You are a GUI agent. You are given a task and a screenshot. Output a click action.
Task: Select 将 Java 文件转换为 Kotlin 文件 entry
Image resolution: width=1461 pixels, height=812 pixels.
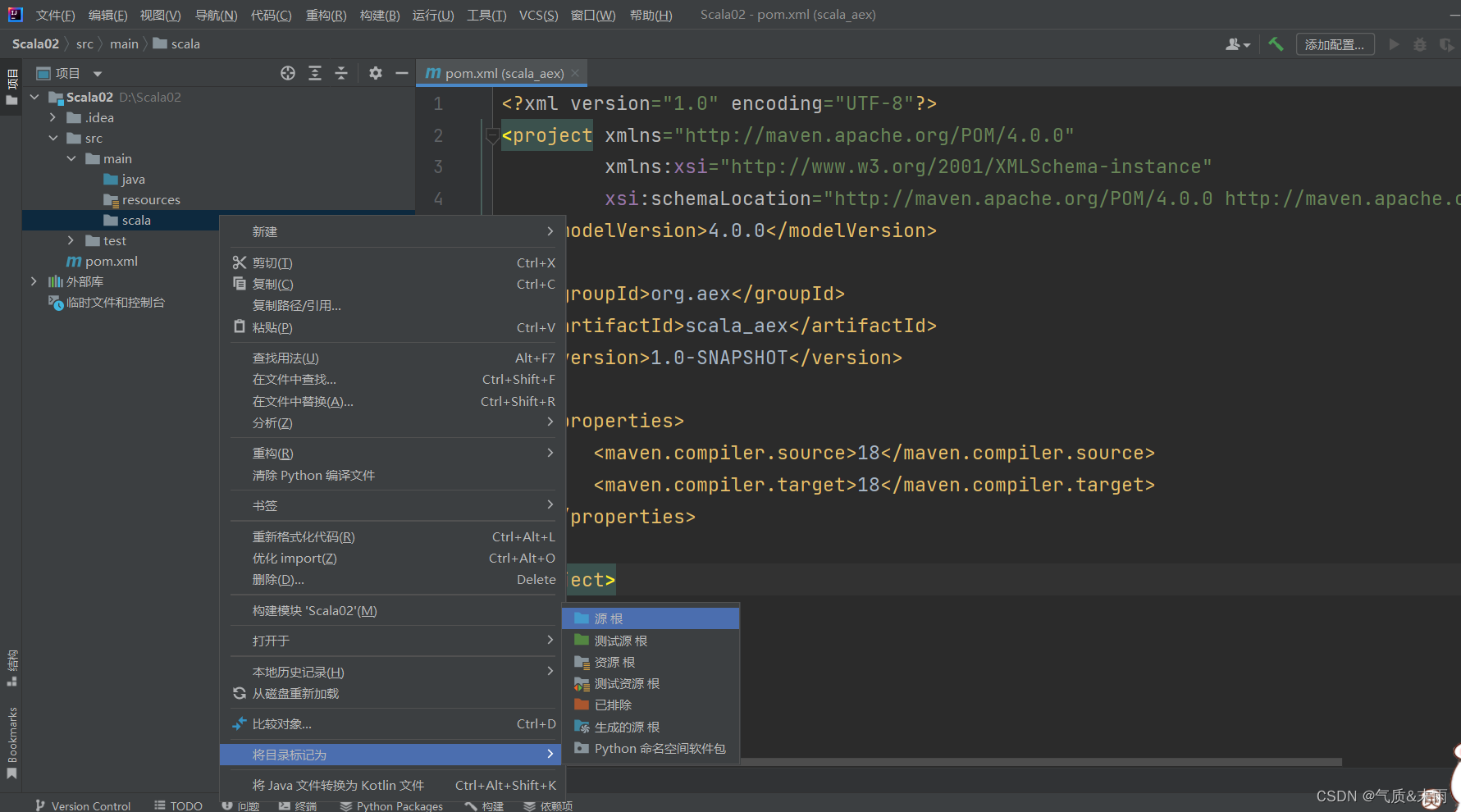tap(392, 785)
